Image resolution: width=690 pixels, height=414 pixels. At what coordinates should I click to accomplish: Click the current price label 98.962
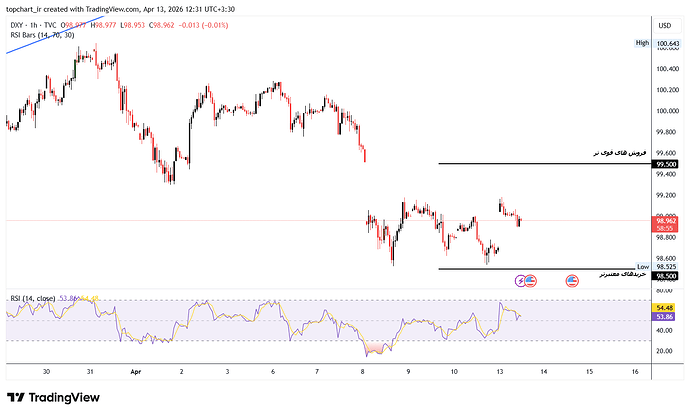(x=666, y=221)
